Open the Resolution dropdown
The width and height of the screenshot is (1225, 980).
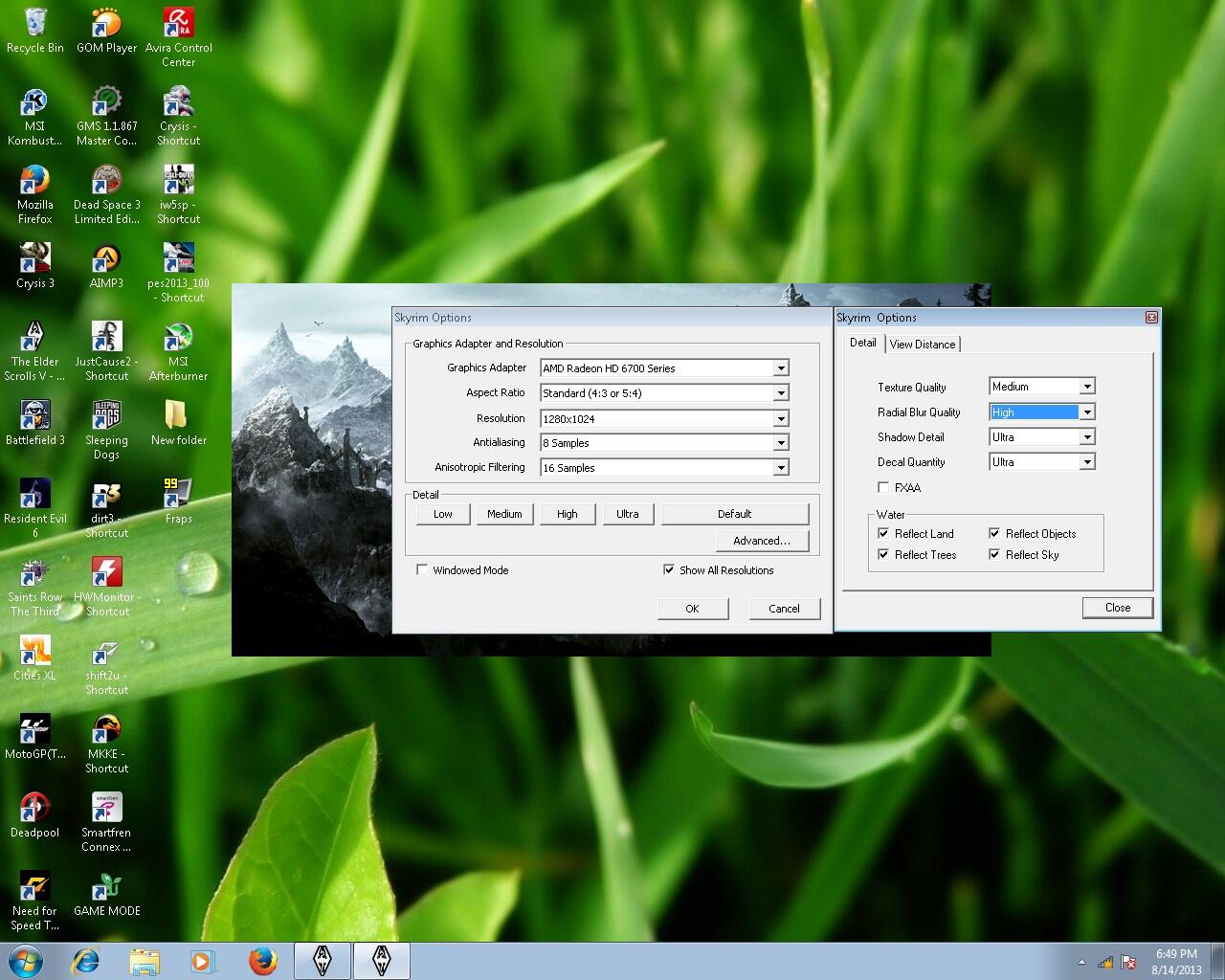click(781, 418)
